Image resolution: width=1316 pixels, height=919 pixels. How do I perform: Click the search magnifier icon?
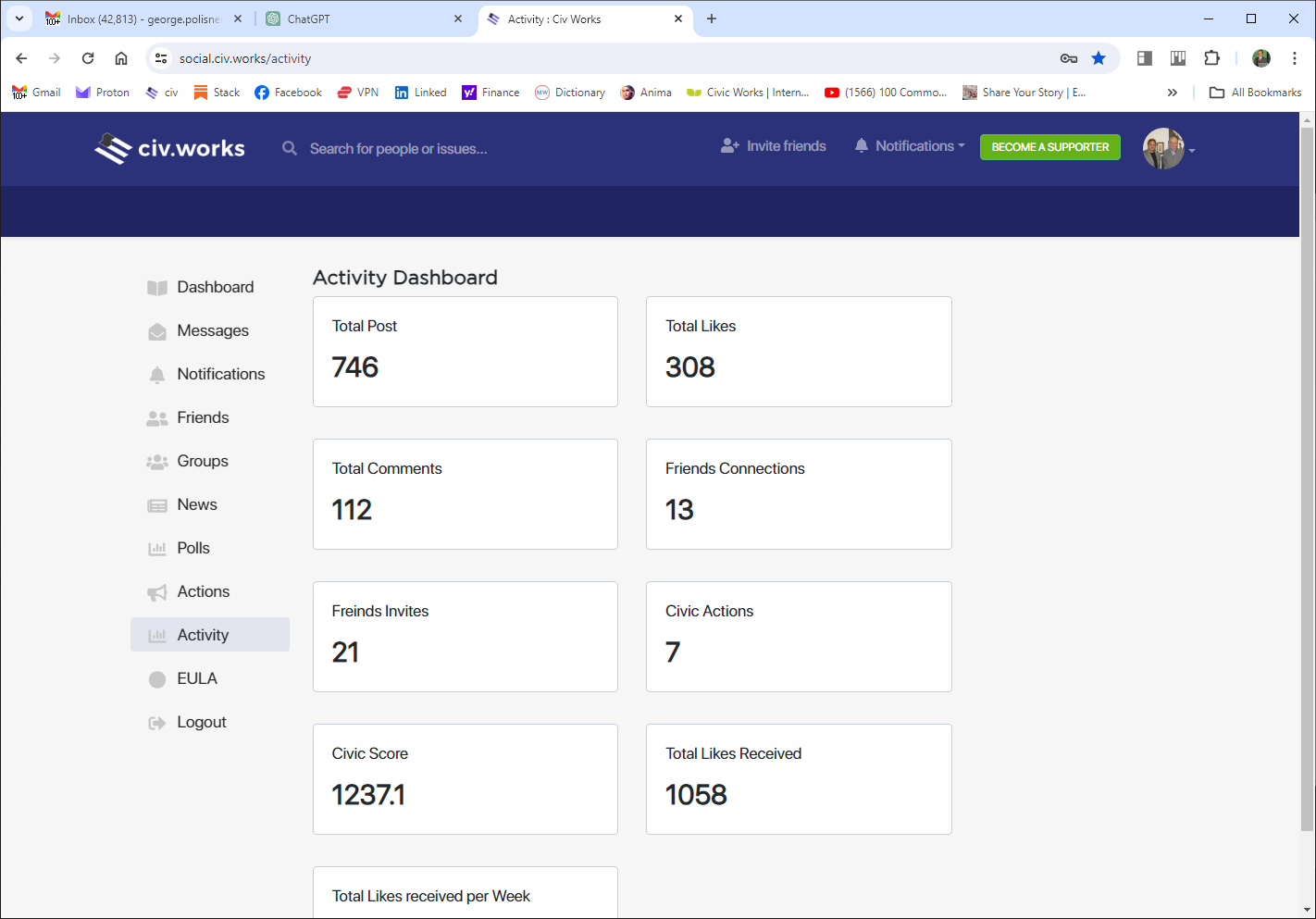290,148
